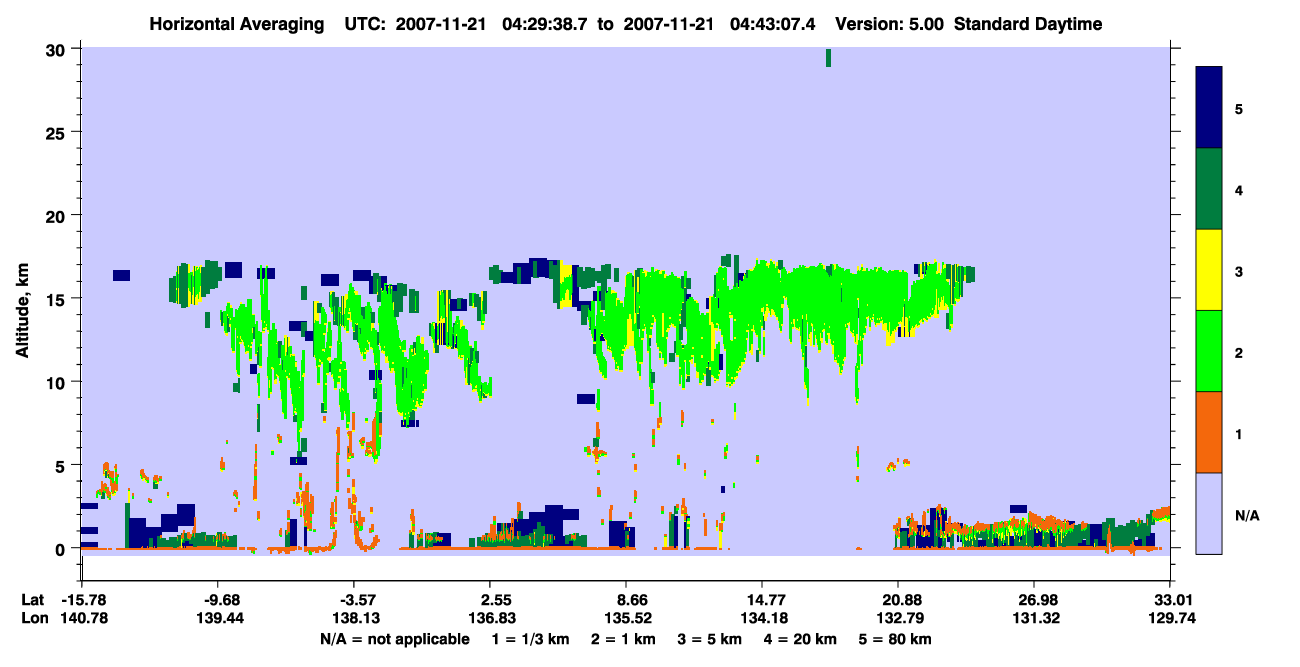Click latitude value -9.68

[x=220, y=599]
